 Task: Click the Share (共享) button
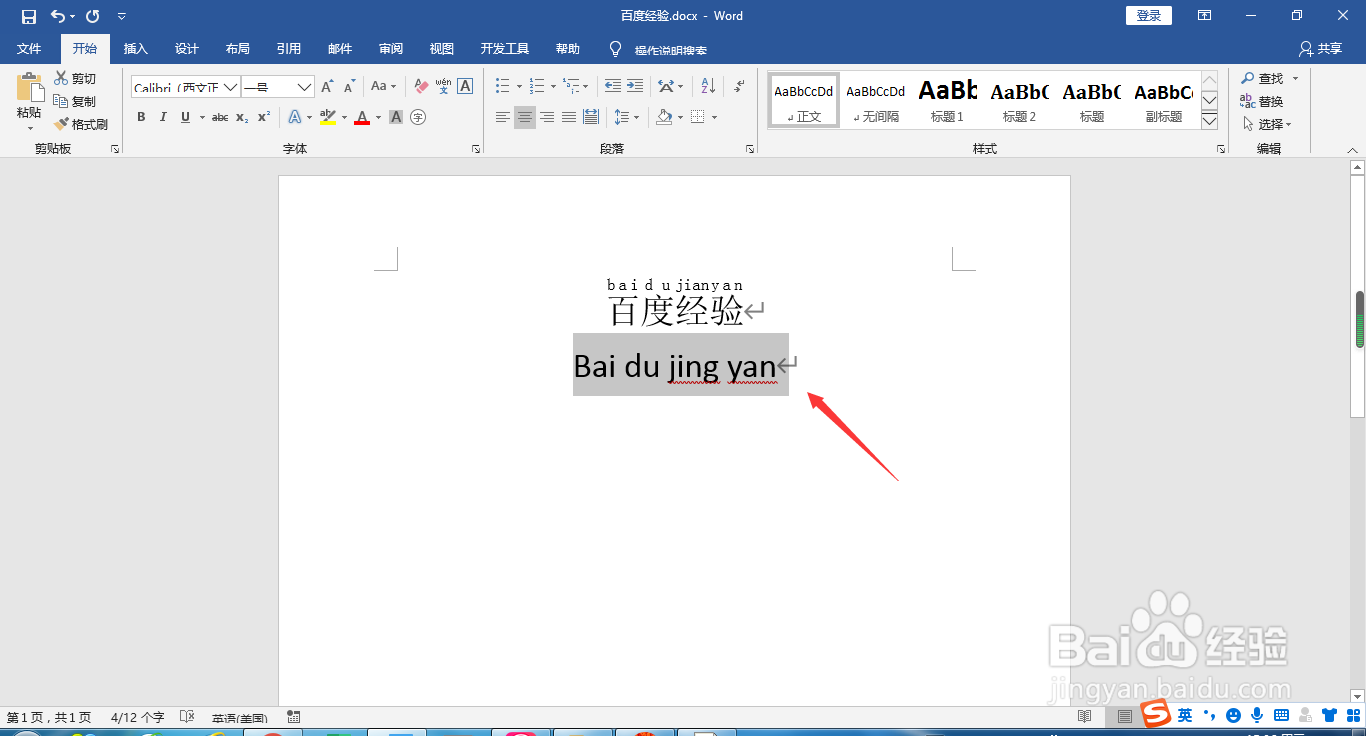pyautogui.click(x=1321, y=48)
